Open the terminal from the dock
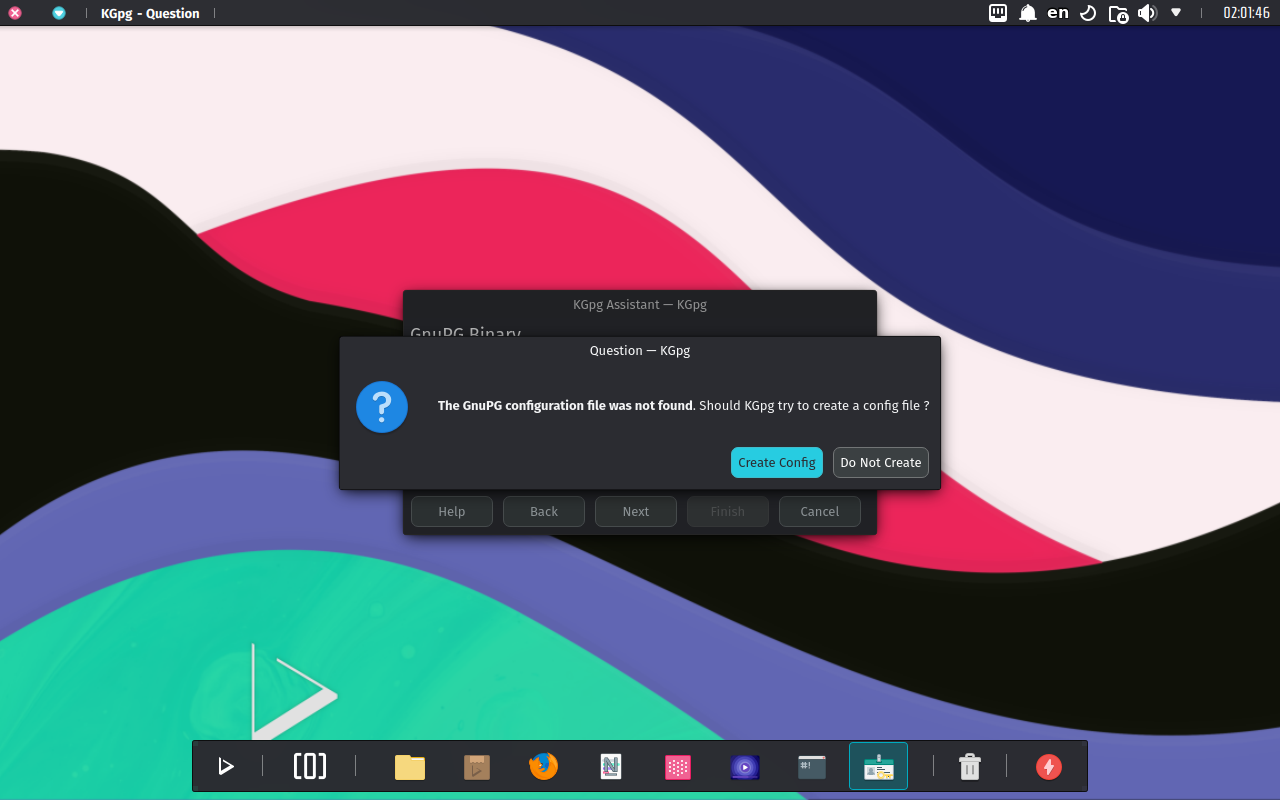This screenshot has width=1280, height=800. click(x=812, y=767)
